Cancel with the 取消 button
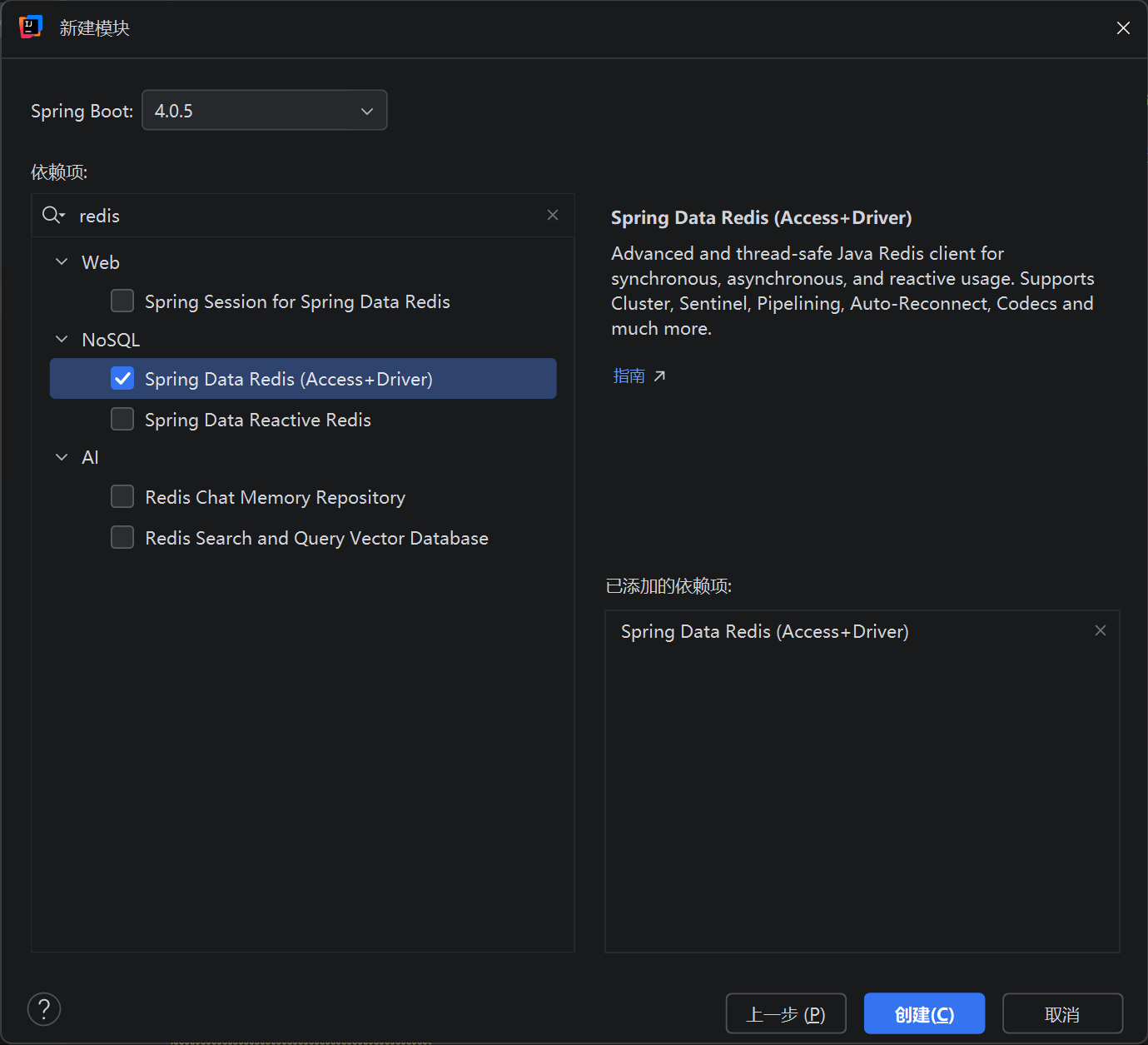Screen dimensions: 1148x1045 (x=1062, y=1013)
